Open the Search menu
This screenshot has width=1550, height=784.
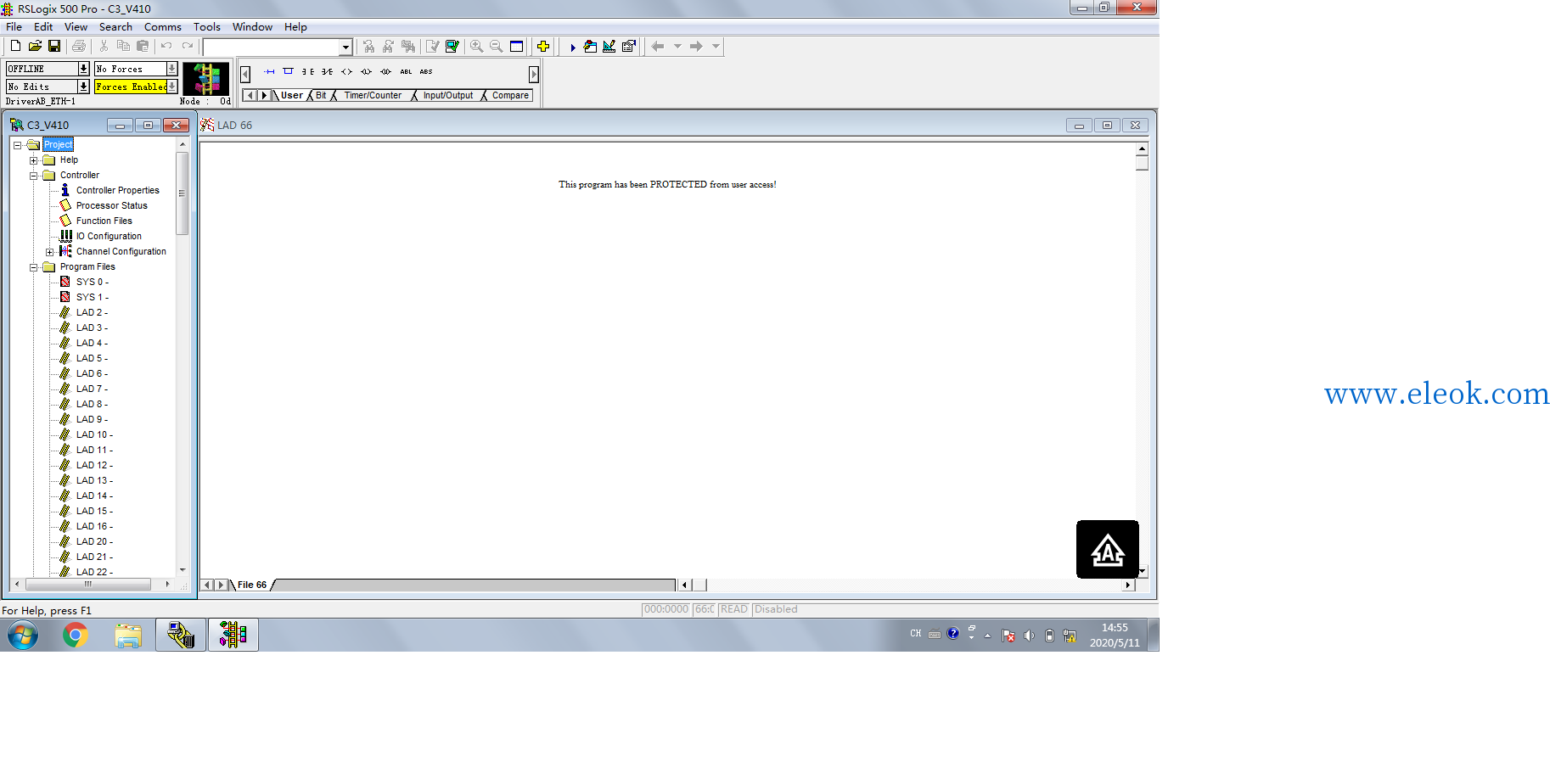(x=115, y=27)
